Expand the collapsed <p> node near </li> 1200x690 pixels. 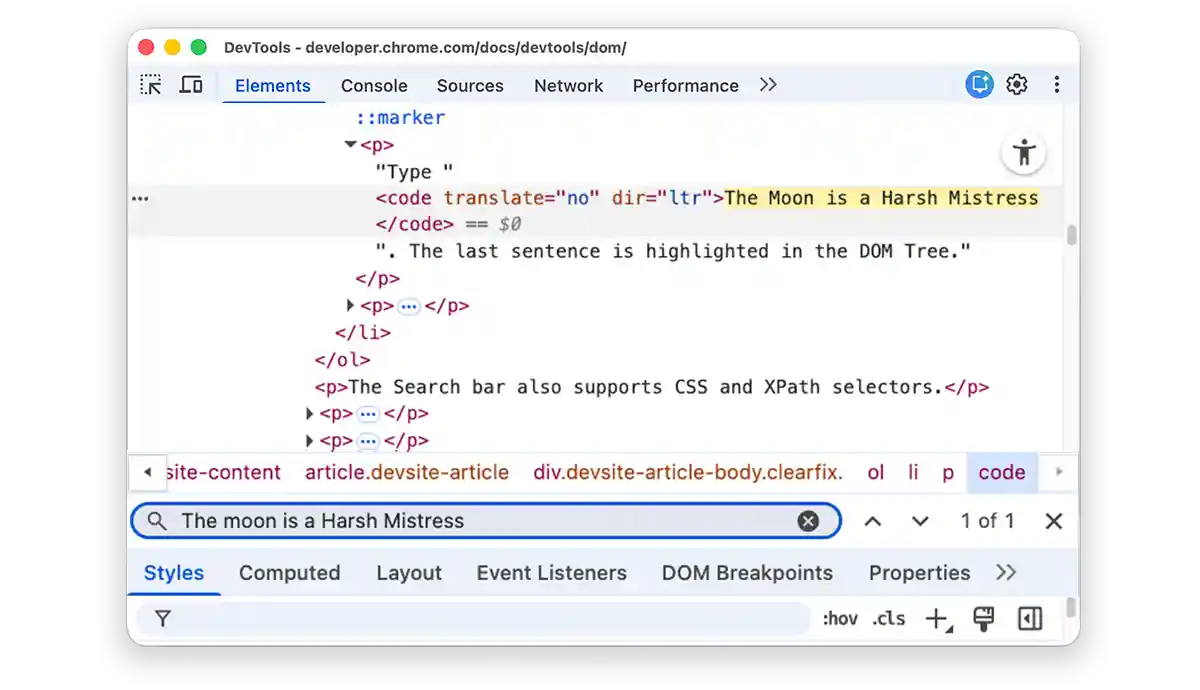(348, 306)
